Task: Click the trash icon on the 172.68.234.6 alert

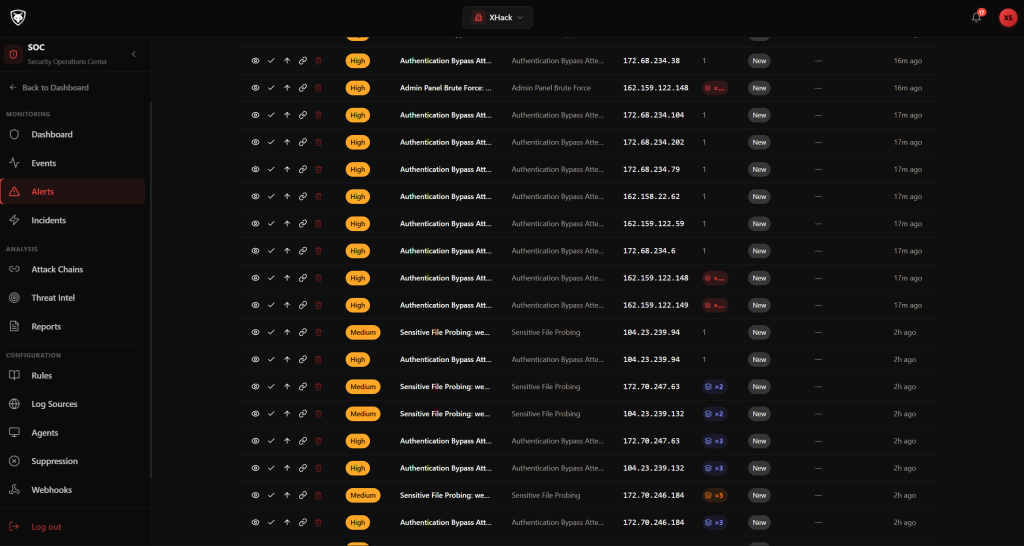Action: coord(319,251)
